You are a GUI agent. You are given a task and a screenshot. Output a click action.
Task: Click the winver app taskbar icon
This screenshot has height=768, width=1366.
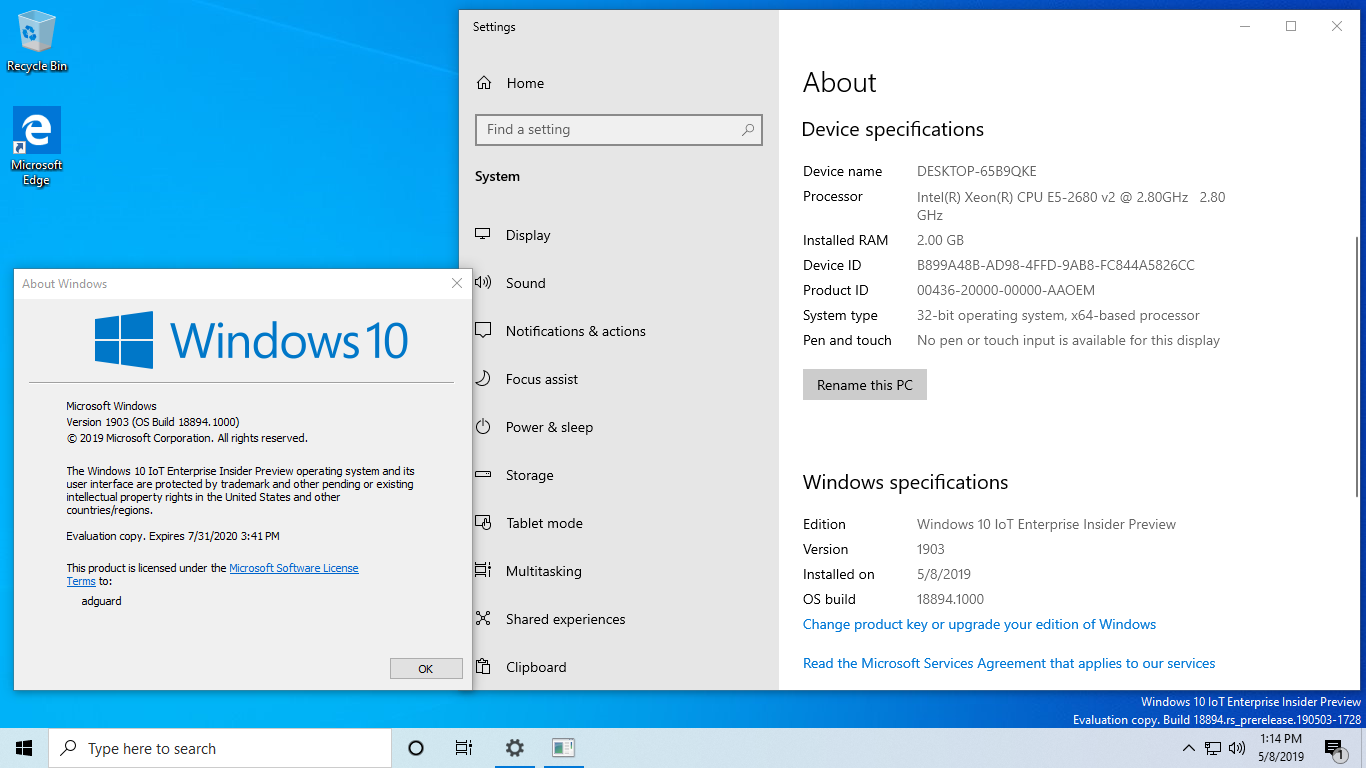coord(563,748)
